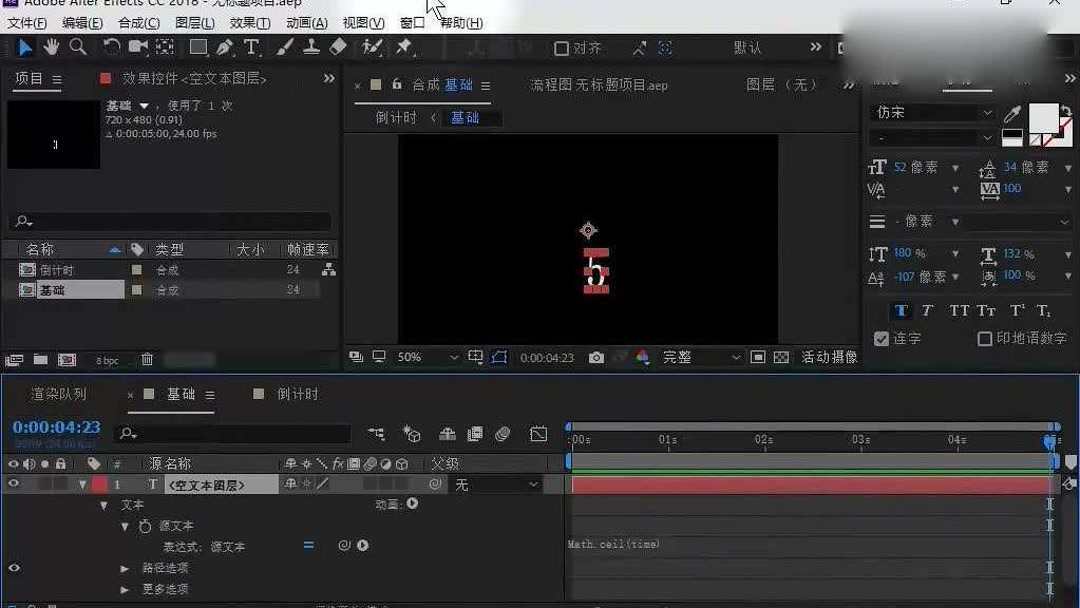
Task: Open the Graph Editor in the timeline
Action: 538,434
